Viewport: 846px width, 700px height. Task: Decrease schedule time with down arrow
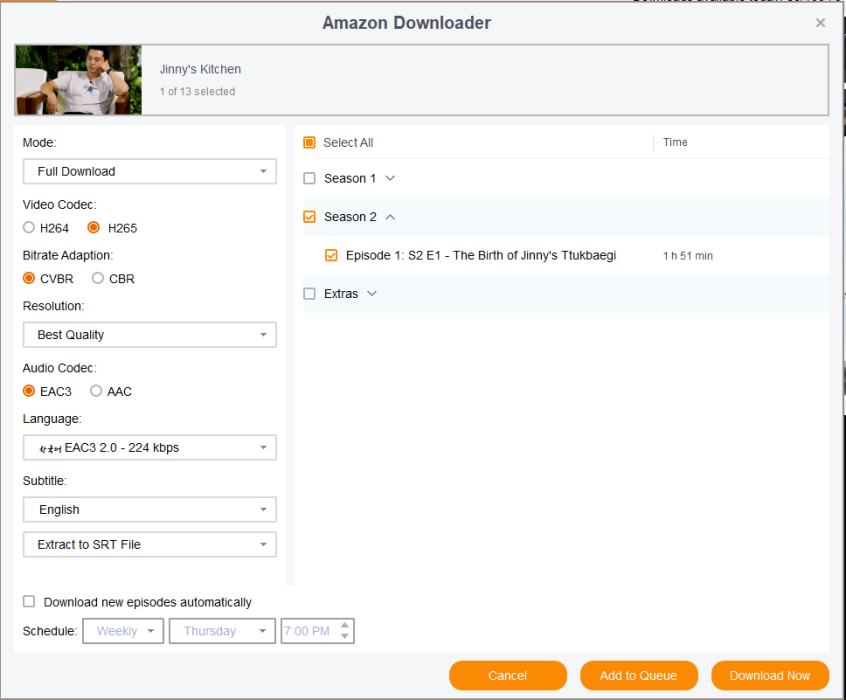[345, 636]
